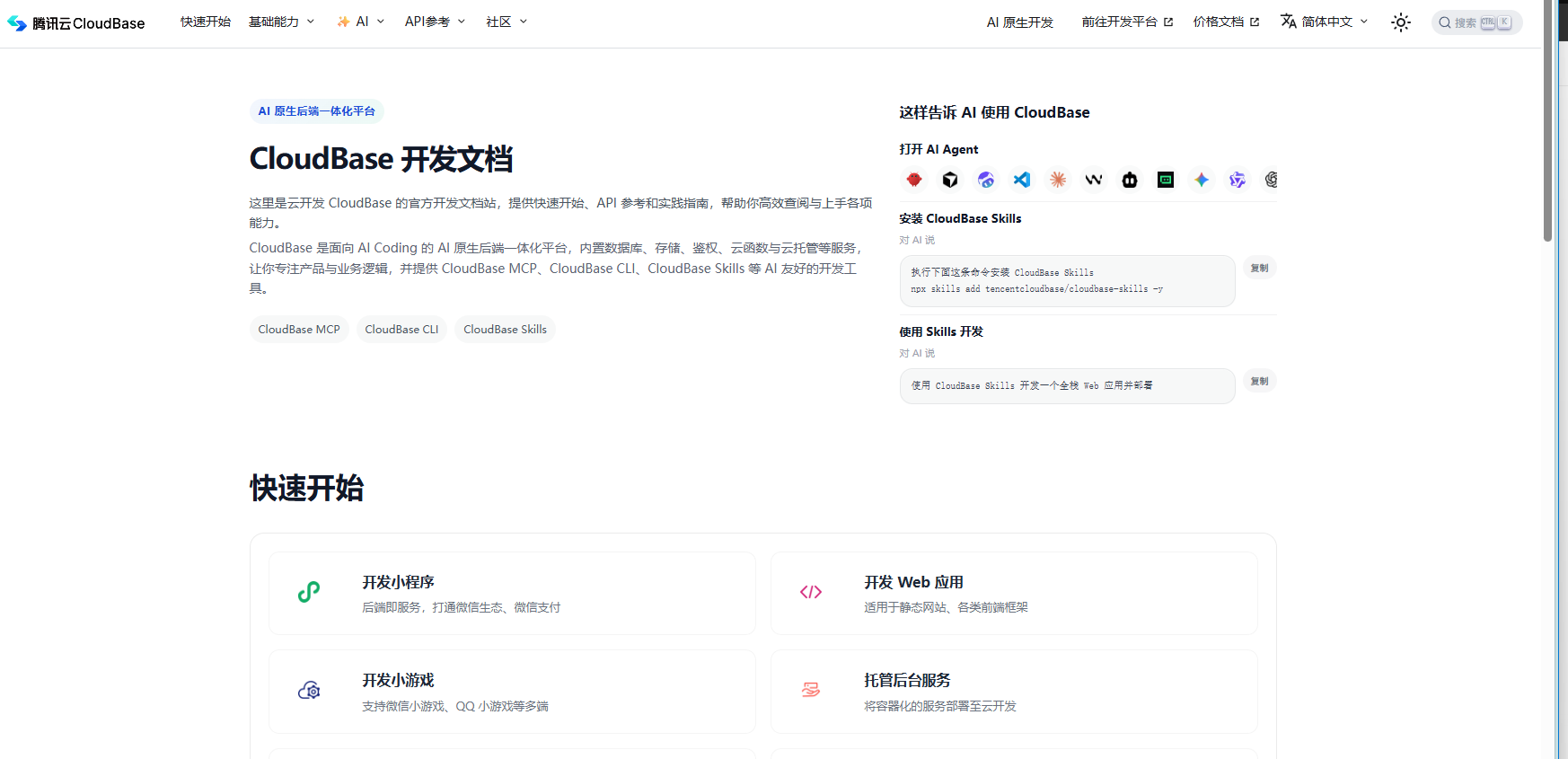This screenshot has width=1568, height=759.
Task: Toggle the light/dark theme sun button
Action: pyautogui.click(x=1401, y=22)
